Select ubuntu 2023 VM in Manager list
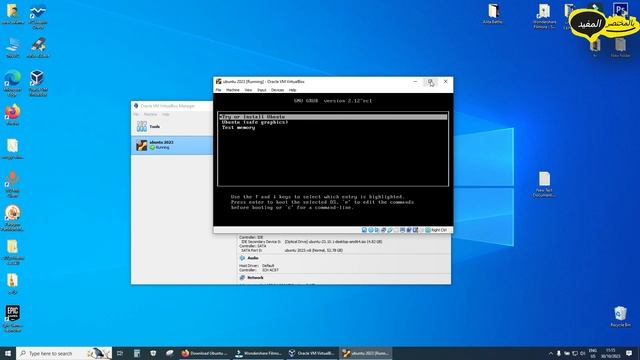640x360 pixels. point(172,145)
